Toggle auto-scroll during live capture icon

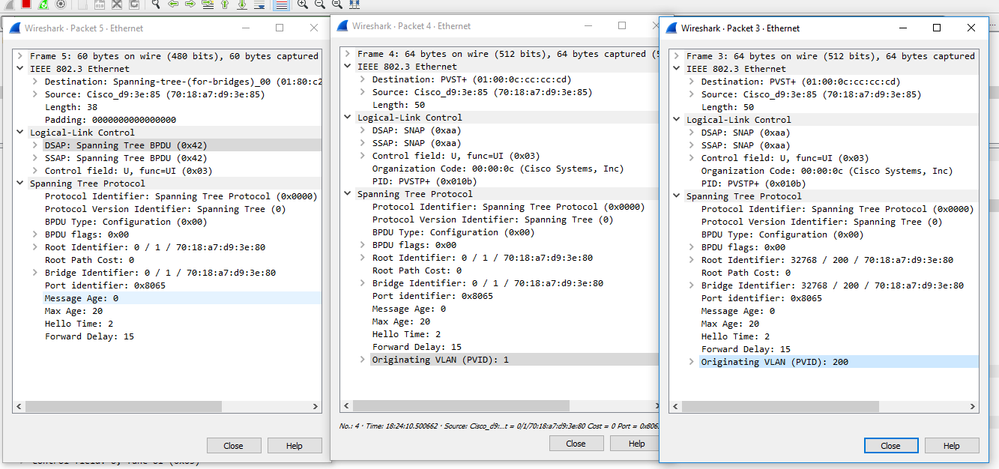259,4
